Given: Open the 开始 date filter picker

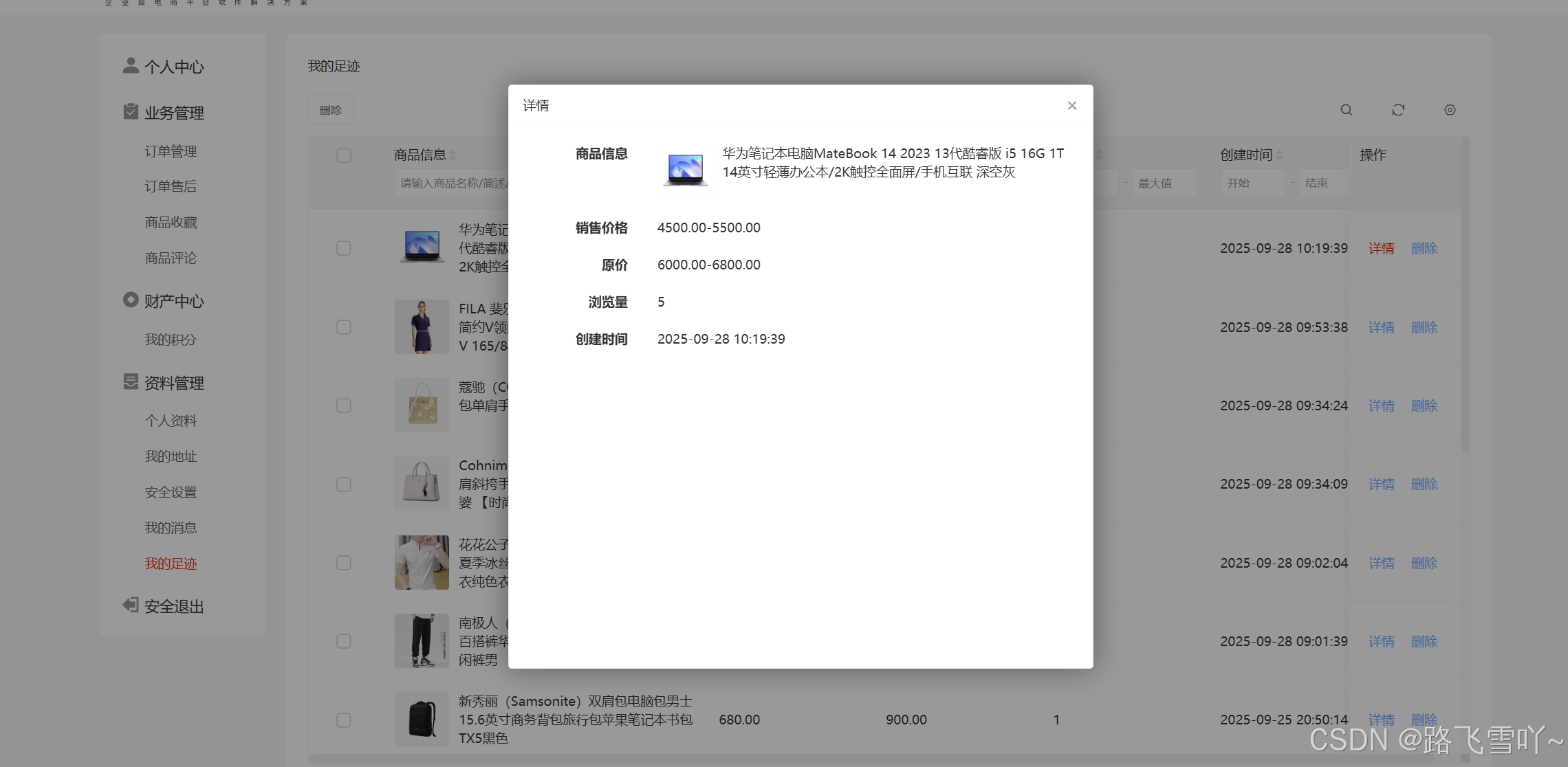Looking at the screenshot, I should [x=1252, y=184].
